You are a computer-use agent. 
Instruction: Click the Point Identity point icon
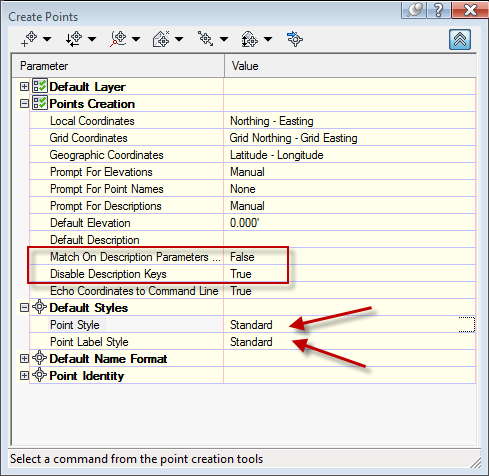39,375
